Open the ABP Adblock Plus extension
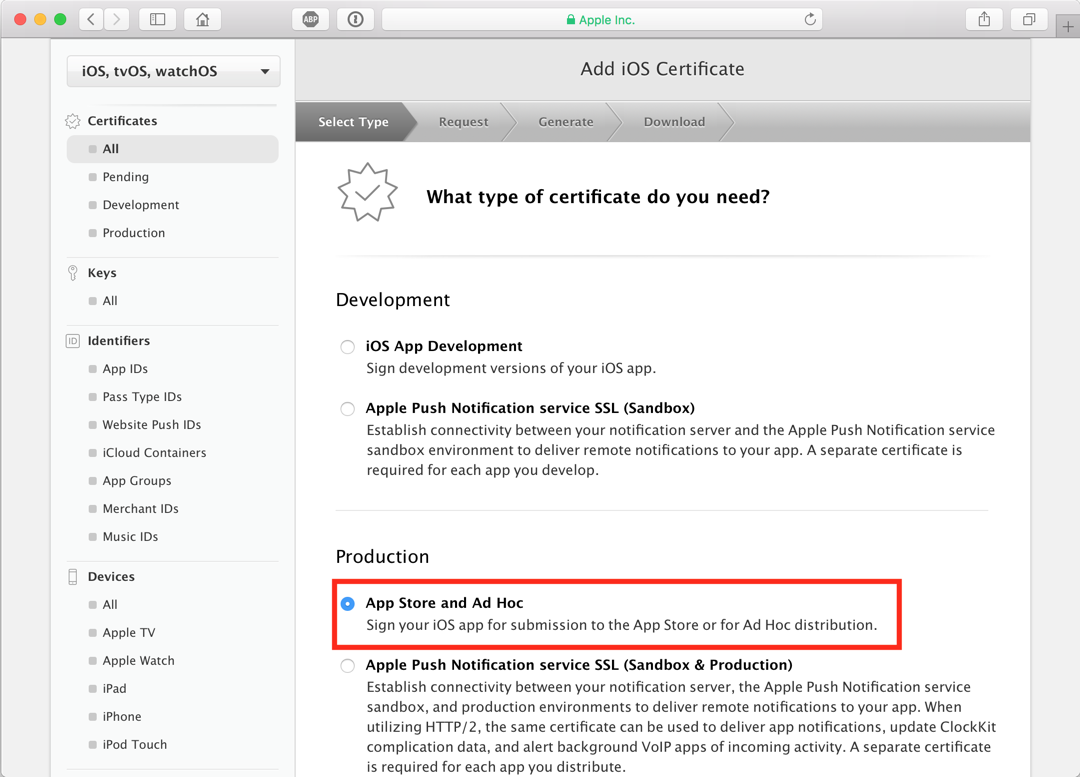Screen dimensions: 1080x777 coord(311,19)
